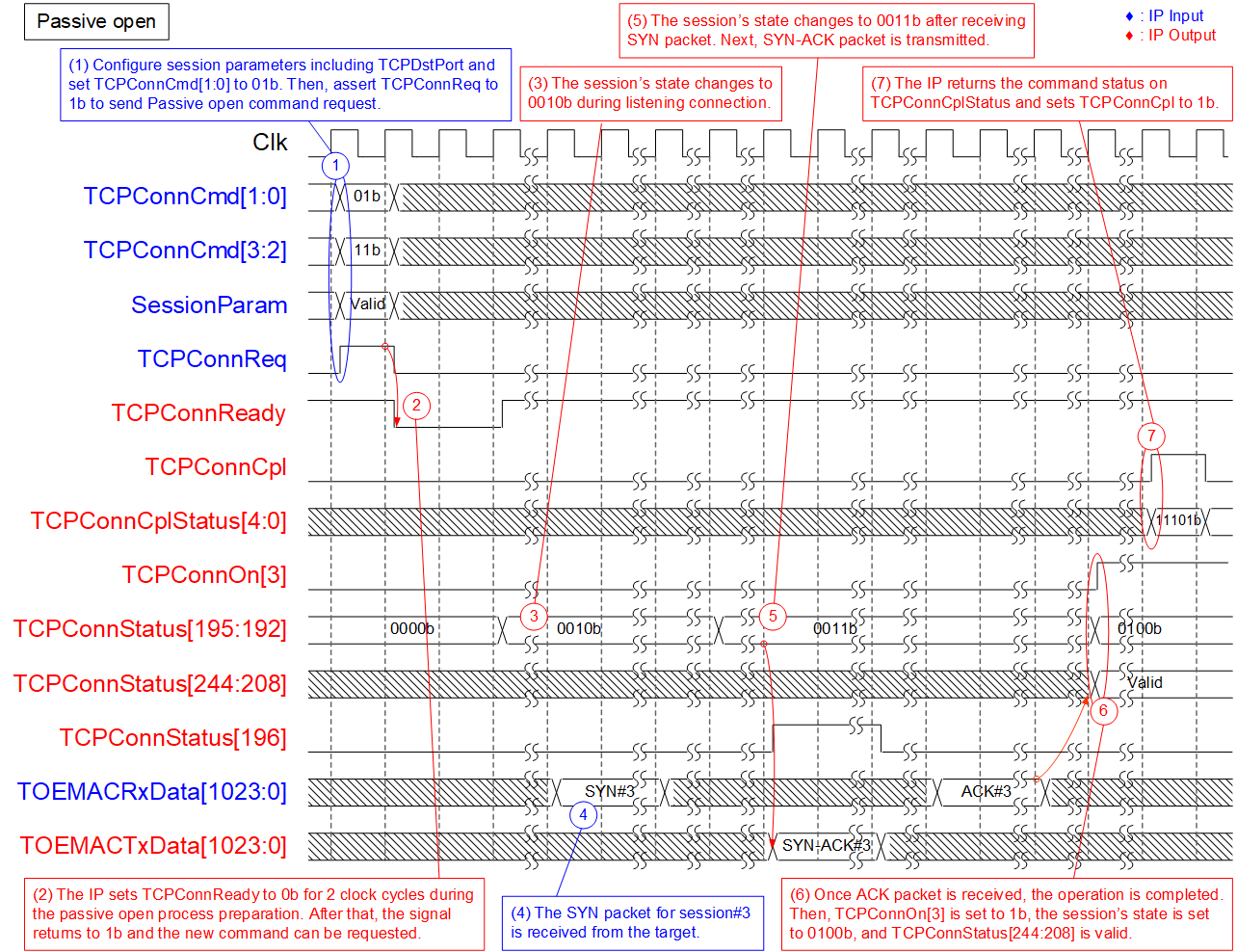Image resolution: width=1237 pixels, height=952 pixels.
Task: Select the 0010b state value
Action: (579, 629)
